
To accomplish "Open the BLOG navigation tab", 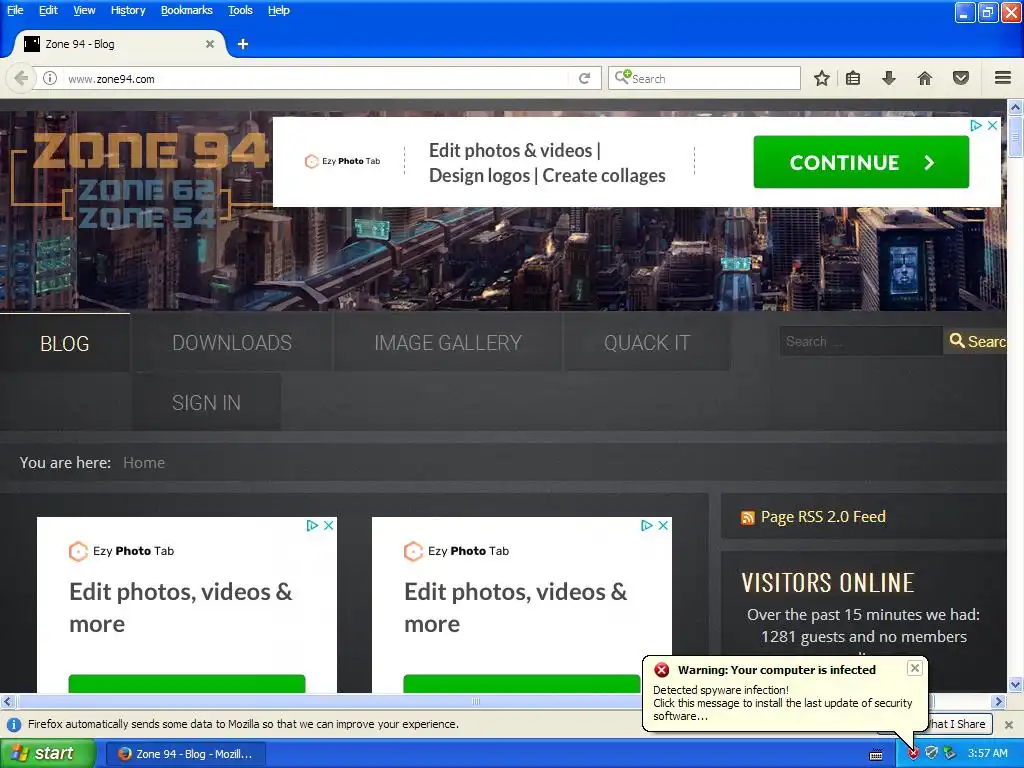I will coord(65,343).
